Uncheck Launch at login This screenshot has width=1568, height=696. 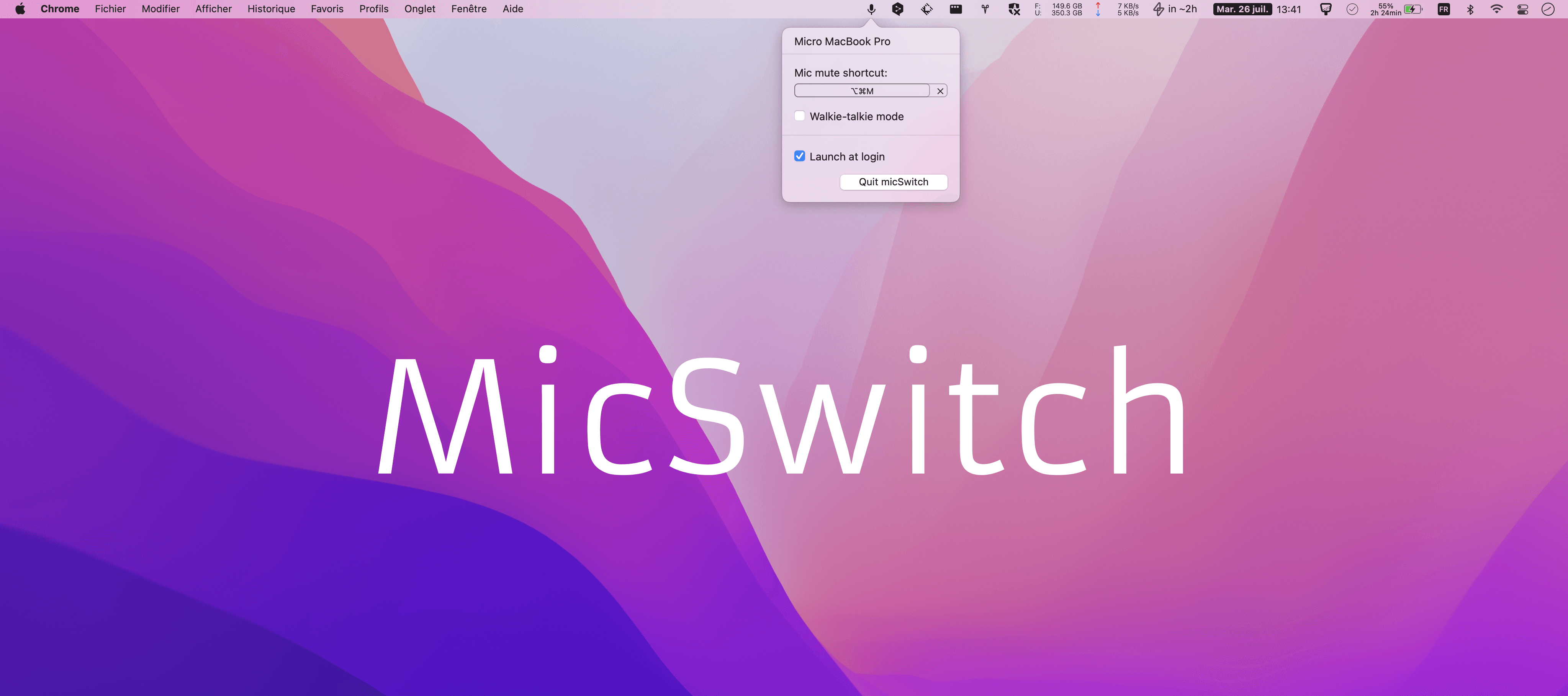[x=800, y=156]
